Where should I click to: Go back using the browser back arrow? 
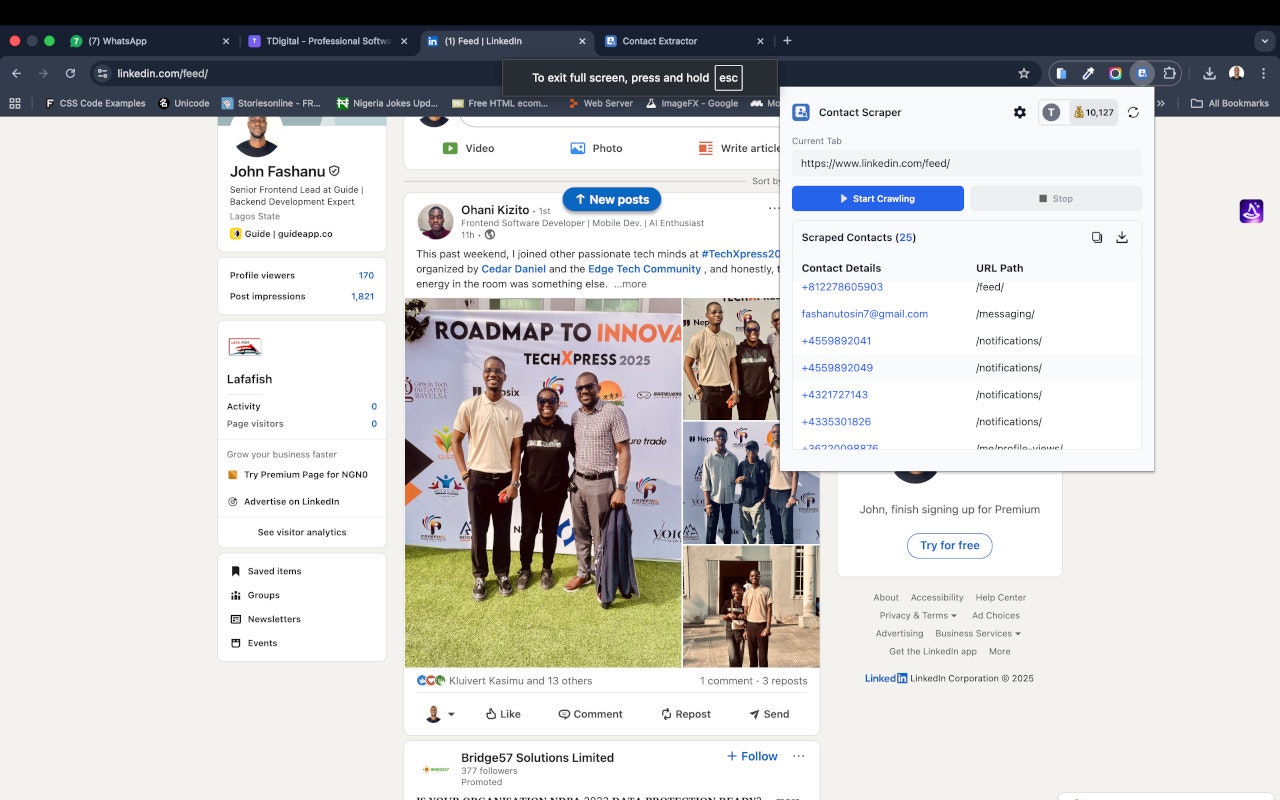pos(16,73)
